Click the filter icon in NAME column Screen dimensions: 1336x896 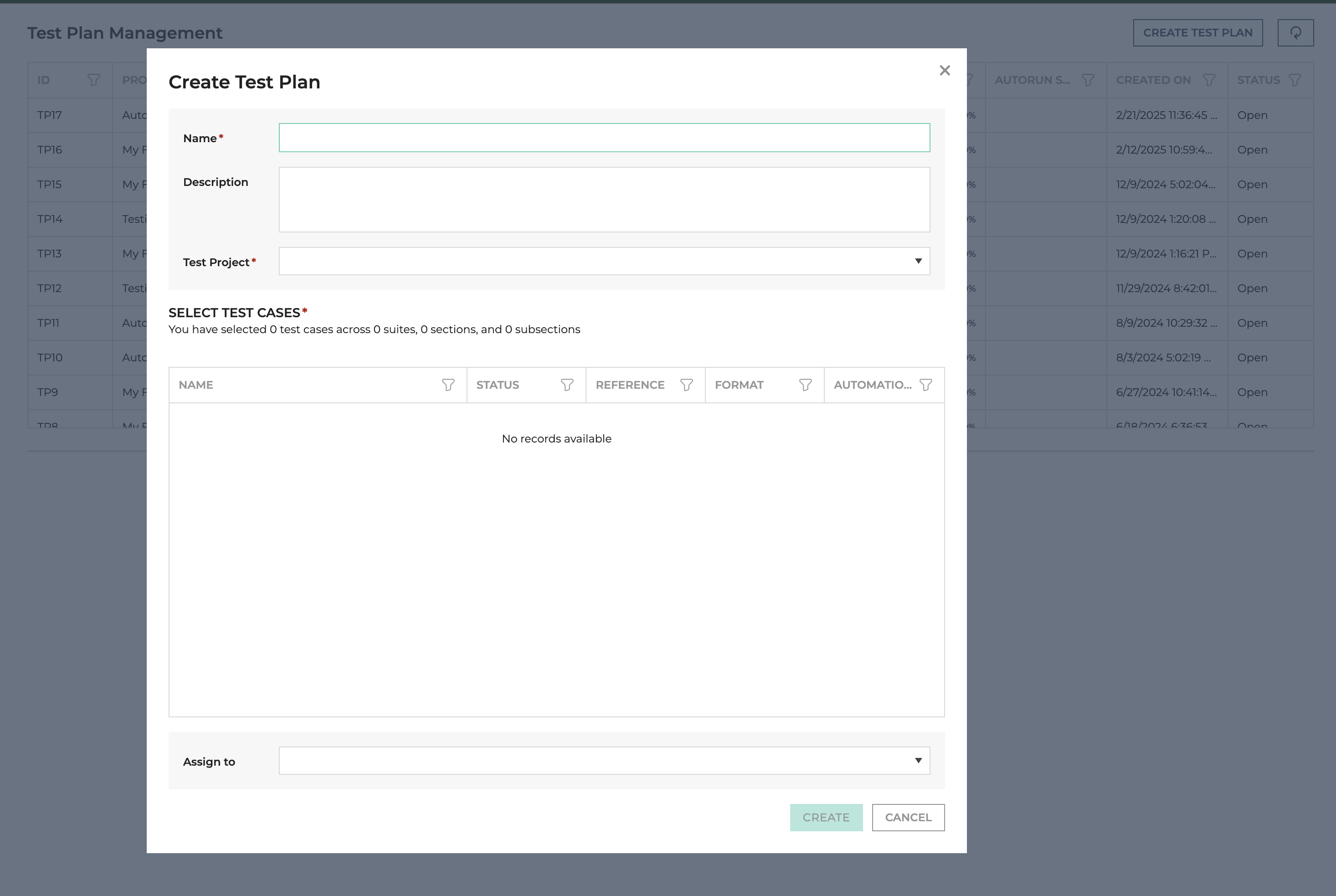448,385
